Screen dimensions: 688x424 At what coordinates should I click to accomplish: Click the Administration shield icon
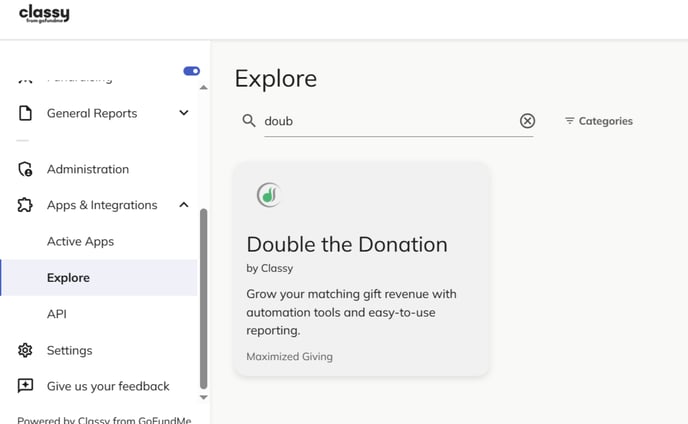pos(25,169)
